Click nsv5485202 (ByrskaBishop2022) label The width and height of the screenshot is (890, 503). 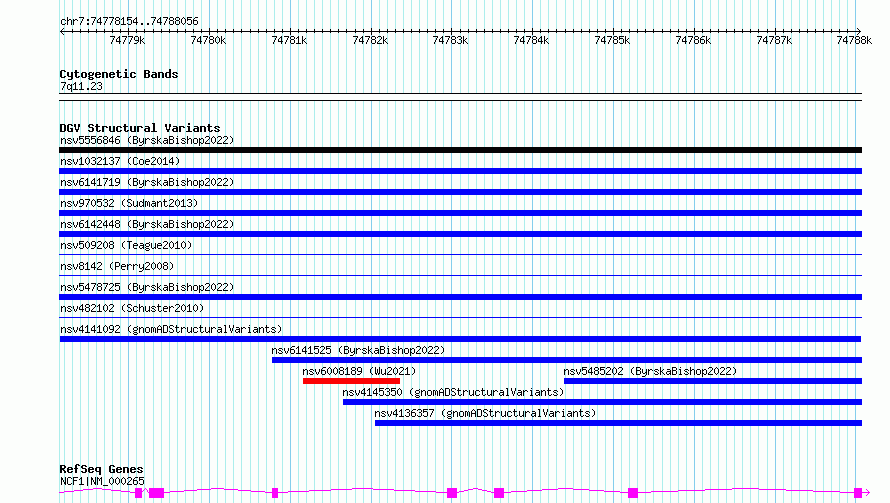pyautogui.click(x=650, y=371)
